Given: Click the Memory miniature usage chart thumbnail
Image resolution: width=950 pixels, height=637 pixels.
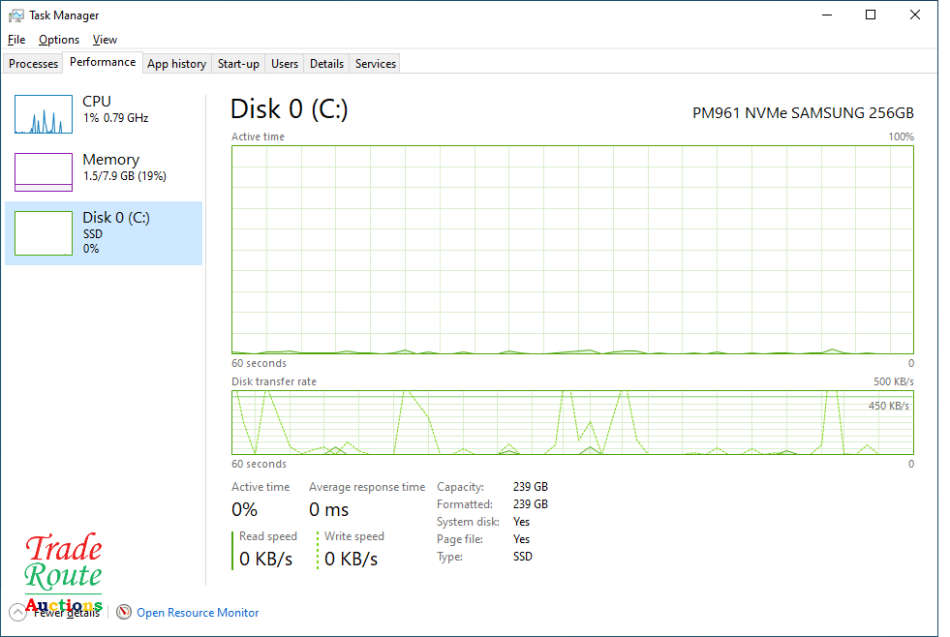Looking at the screenshot, I should pos(43,171).
